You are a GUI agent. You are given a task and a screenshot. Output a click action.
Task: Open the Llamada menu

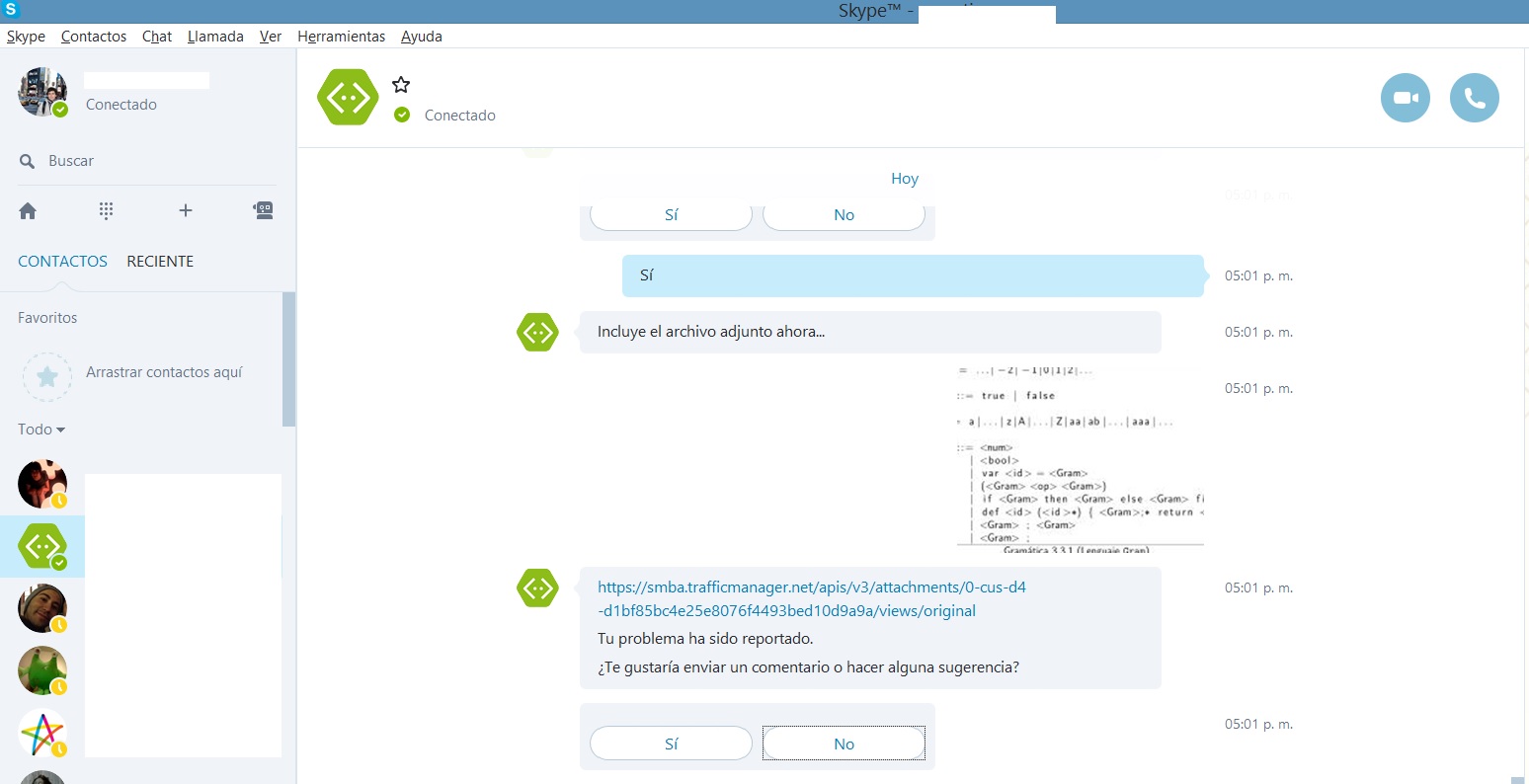(215, 37)
